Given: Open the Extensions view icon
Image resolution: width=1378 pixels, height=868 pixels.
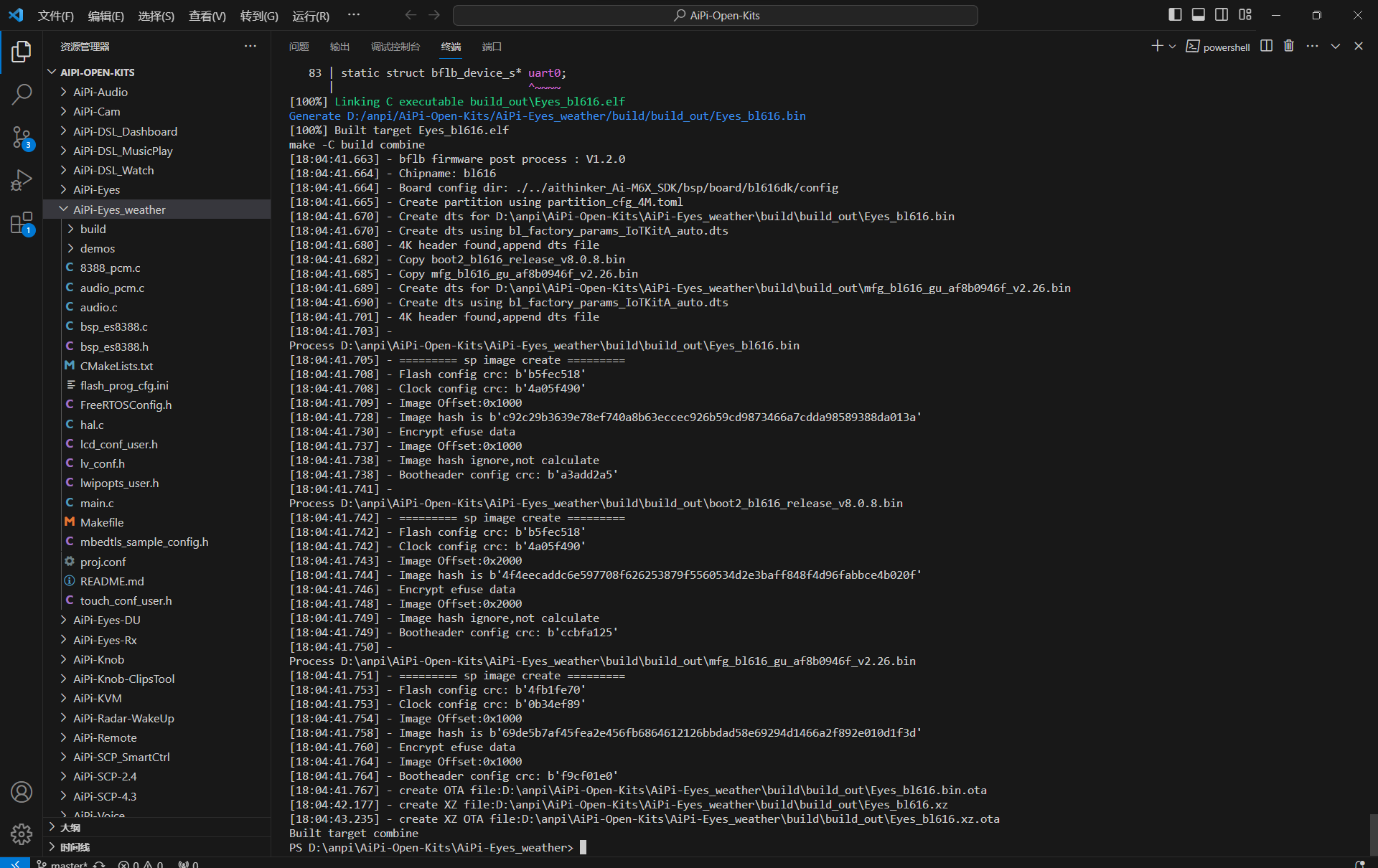Looking at the screenshot, I should tap(22, 223).
